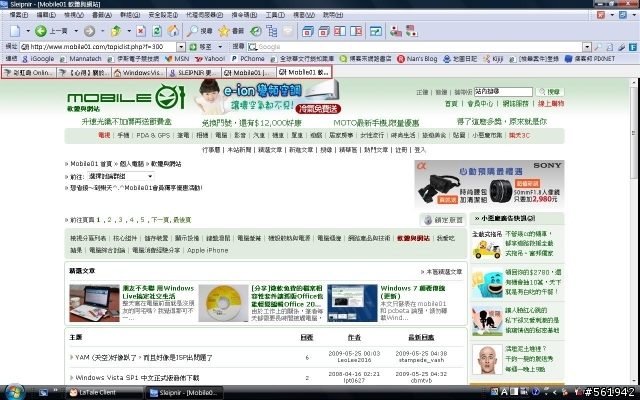Viewport: 640px width, 400px height.
Task: Switch to LaTale Client taskbar button
Action: (104, 393)
